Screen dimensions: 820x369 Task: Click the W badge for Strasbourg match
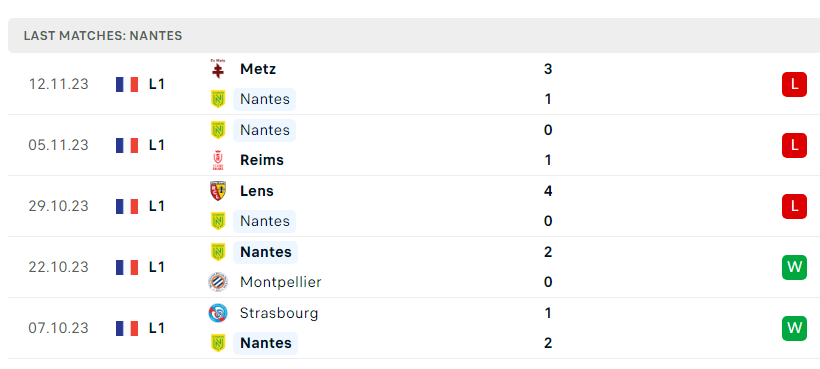[x=794, y=328]
